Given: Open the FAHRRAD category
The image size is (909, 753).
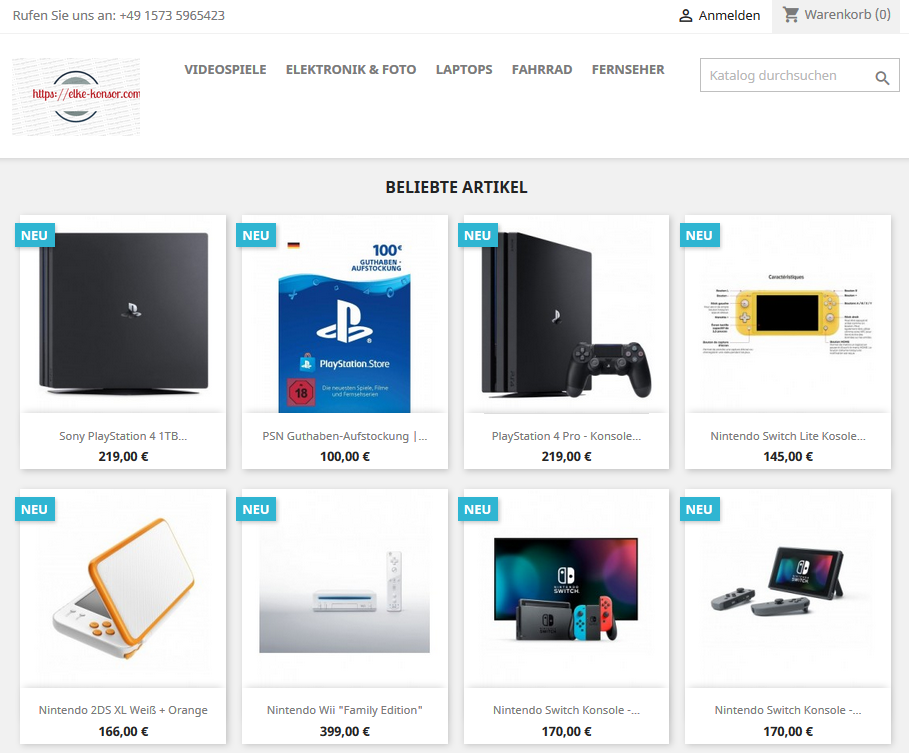Looking at the screenshot, I should 541,70.
